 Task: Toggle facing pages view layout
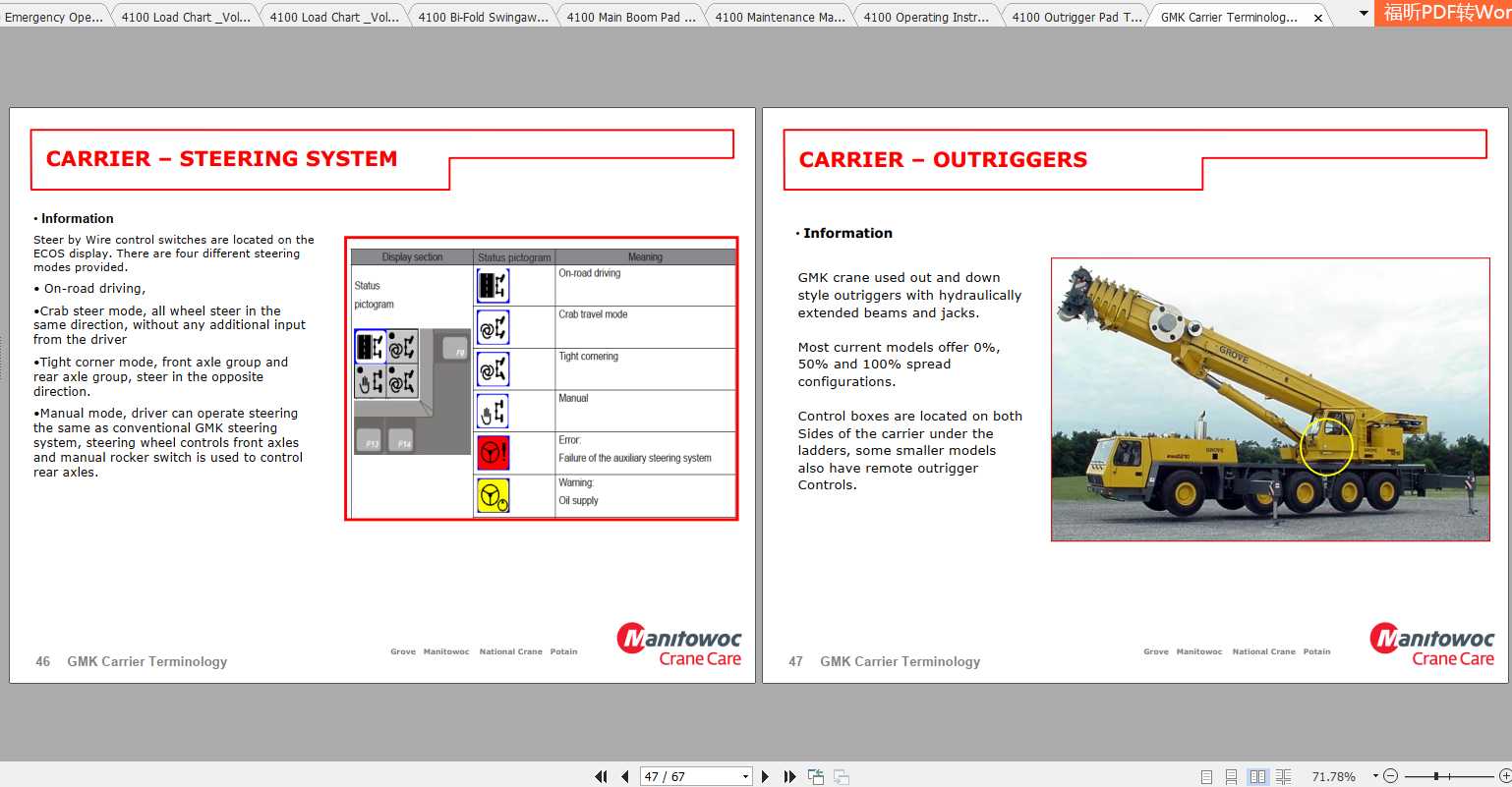[x=1259, y=776]
